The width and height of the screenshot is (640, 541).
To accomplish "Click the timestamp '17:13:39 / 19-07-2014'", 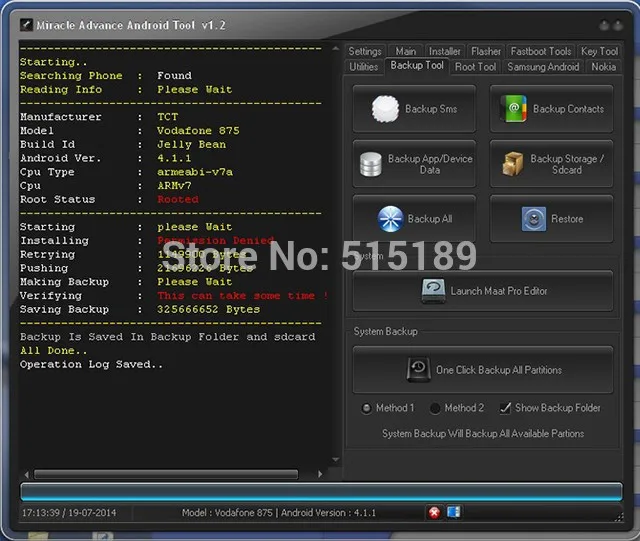I will click(69, 513).
